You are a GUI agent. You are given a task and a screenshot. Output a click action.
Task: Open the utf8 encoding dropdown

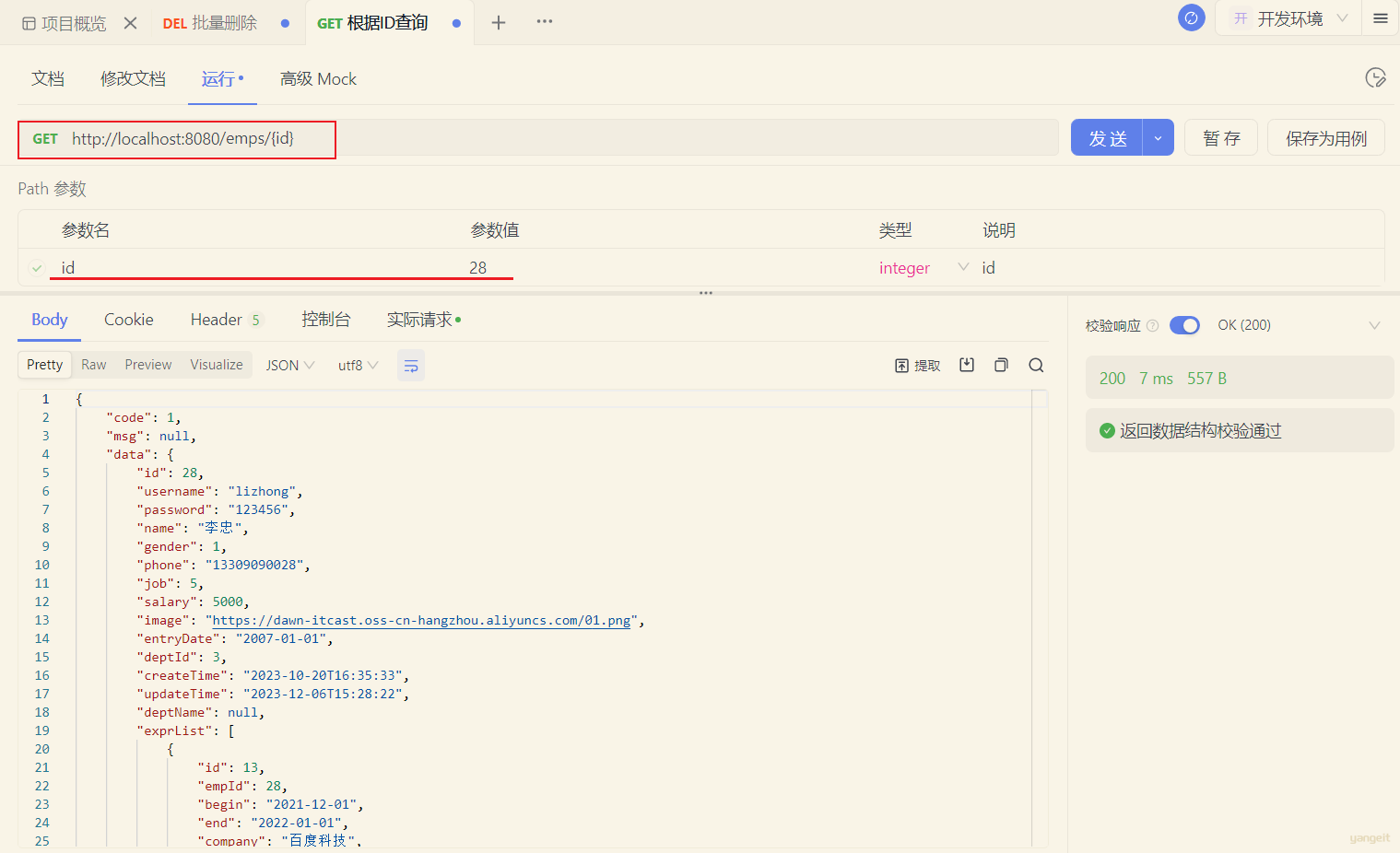(359, 366)
